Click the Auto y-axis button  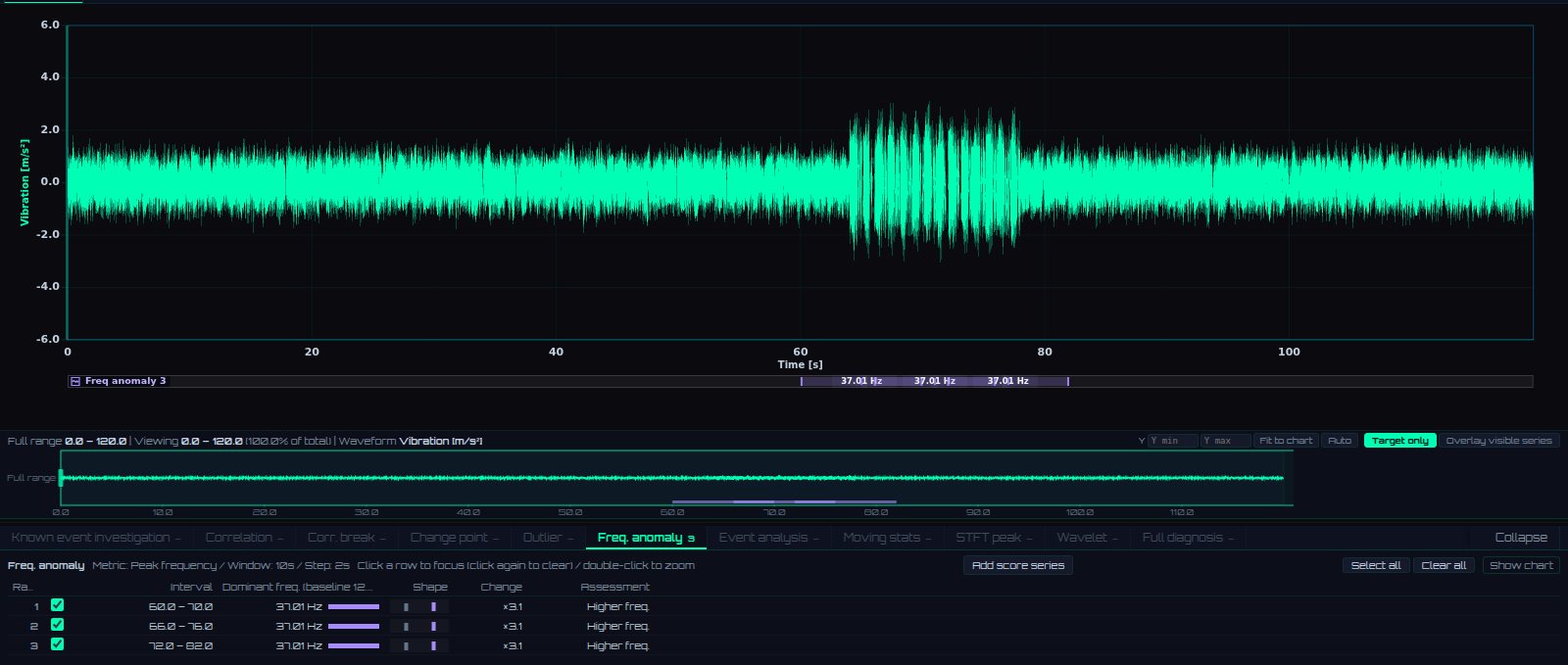[x=1340, y=441]
